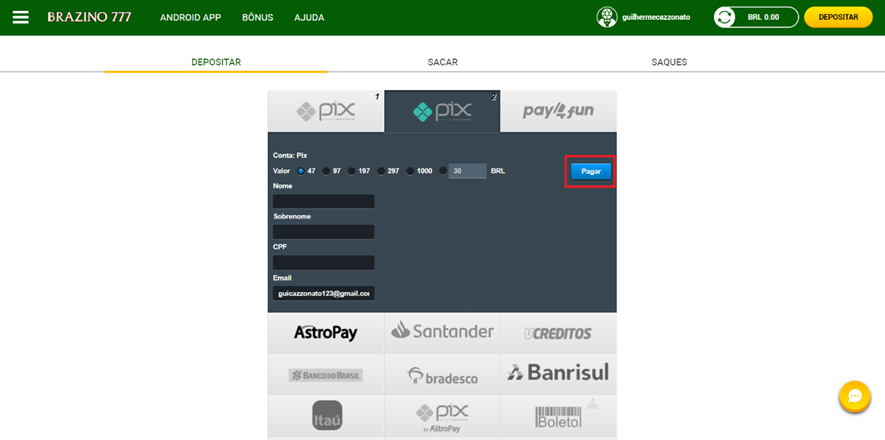The height and width of the screenshot is (440, 885).
Task: Focus the CPF input field
Action: 323,262
